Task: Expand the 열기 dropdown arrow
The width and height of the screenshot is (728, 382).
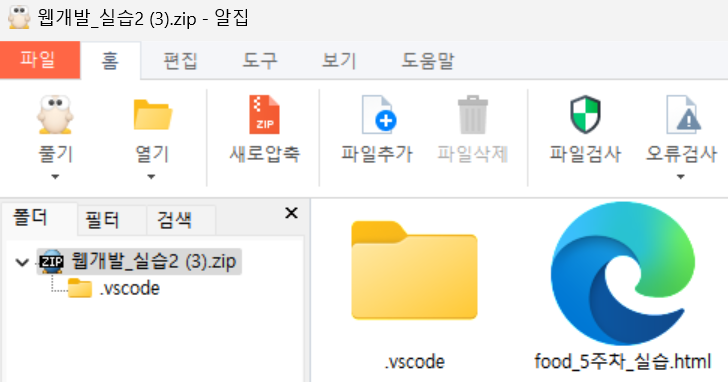Action: pyautogui.click(x=151, y=177)
